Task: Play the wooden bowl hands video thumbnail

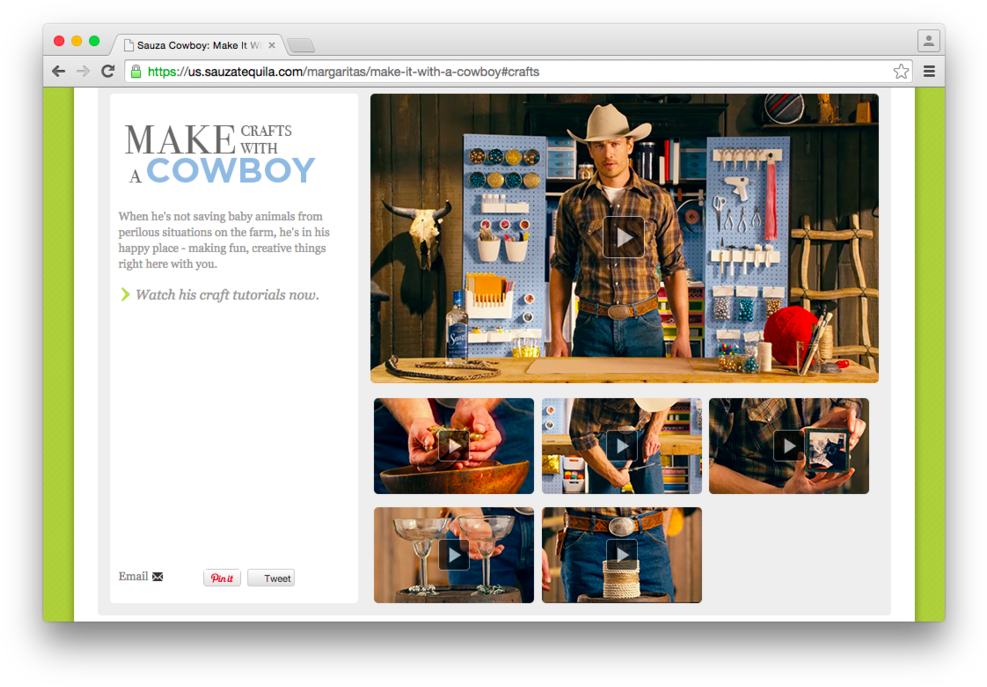Action: point(453,446)
